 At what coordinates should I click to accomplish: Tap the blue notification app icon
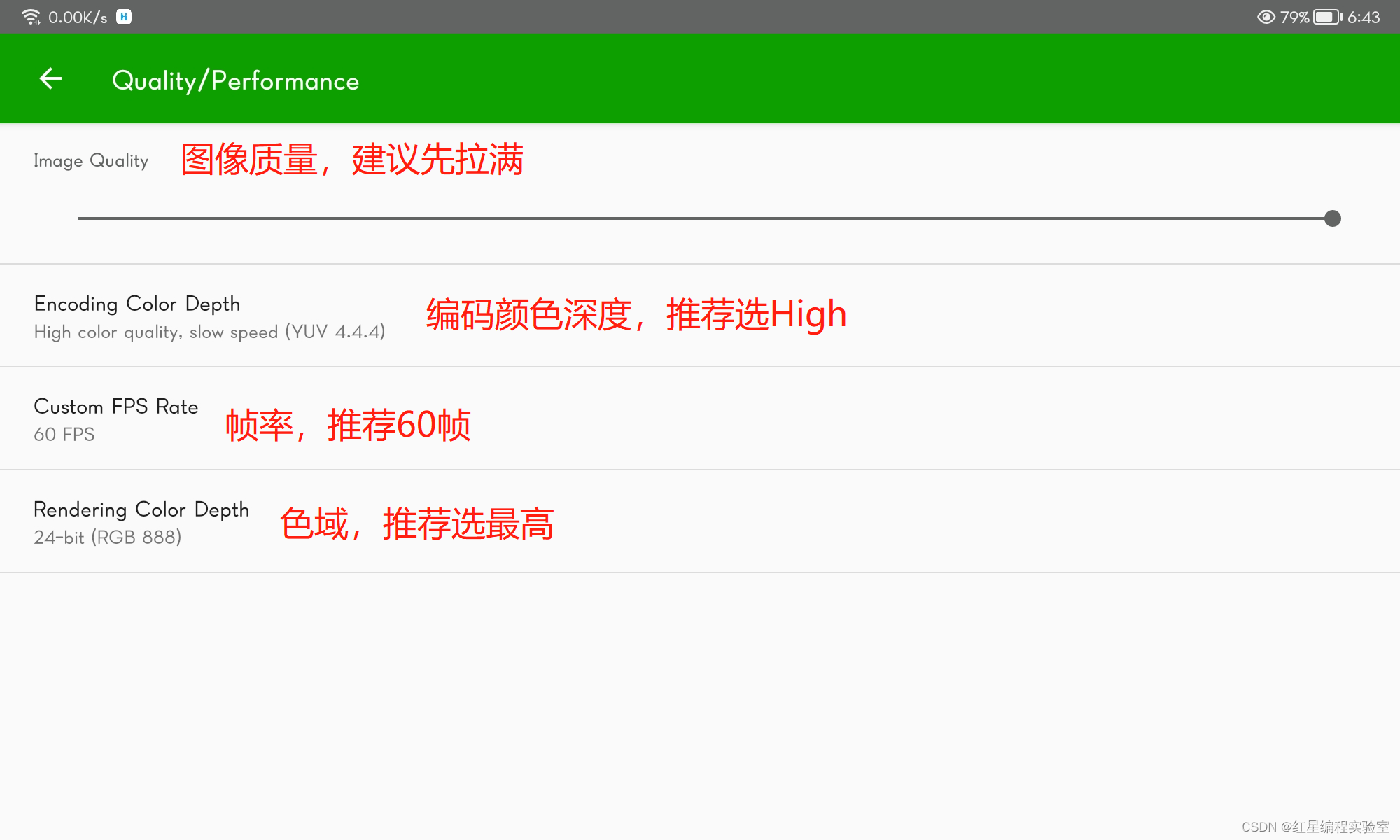coord(124,17)
